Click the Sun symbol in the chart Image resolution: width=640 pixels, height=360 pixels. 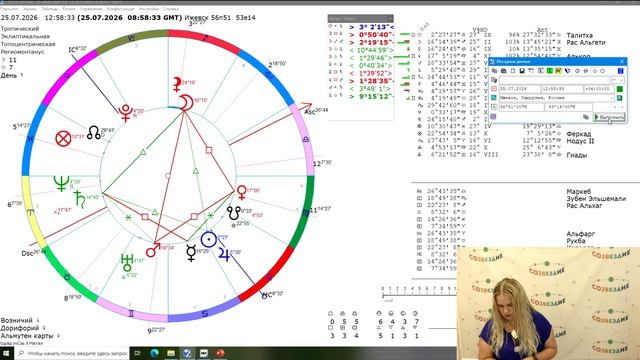tap(209, 240)
